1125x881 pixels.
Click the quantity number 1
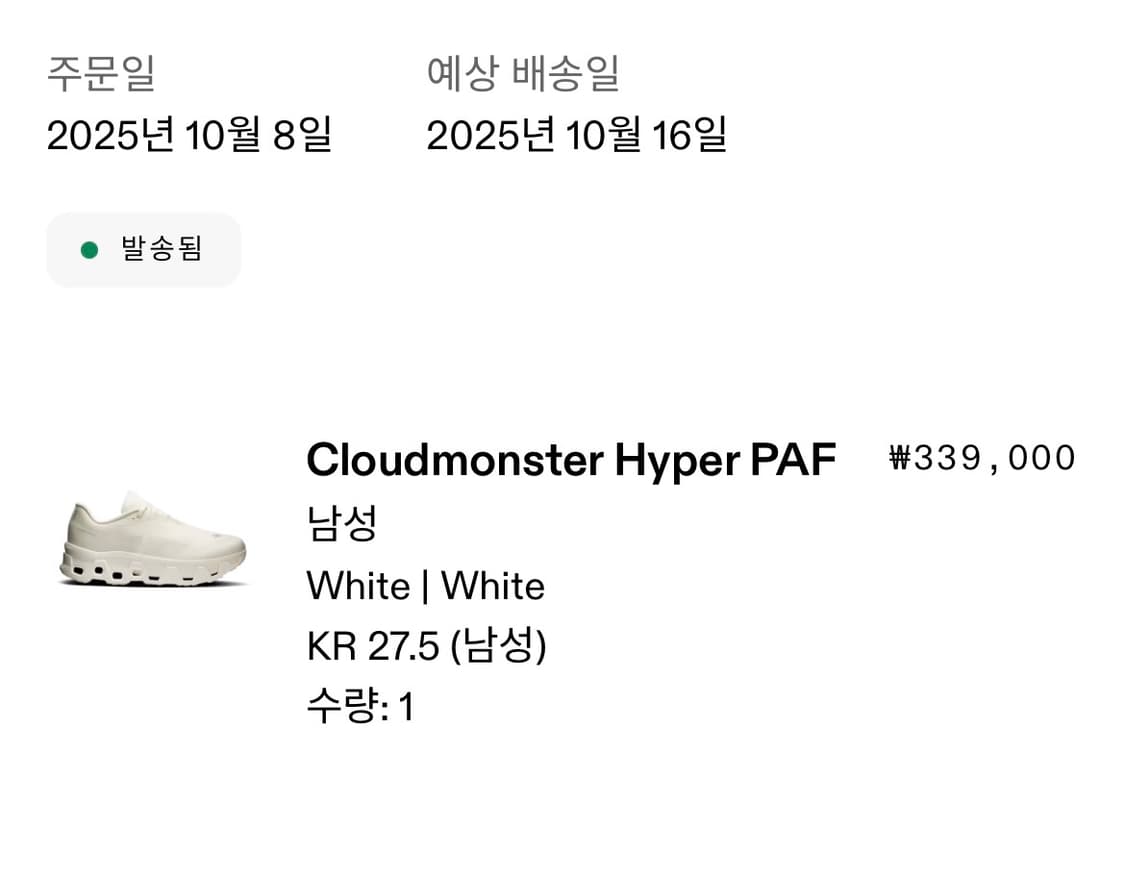click(405, 708)
